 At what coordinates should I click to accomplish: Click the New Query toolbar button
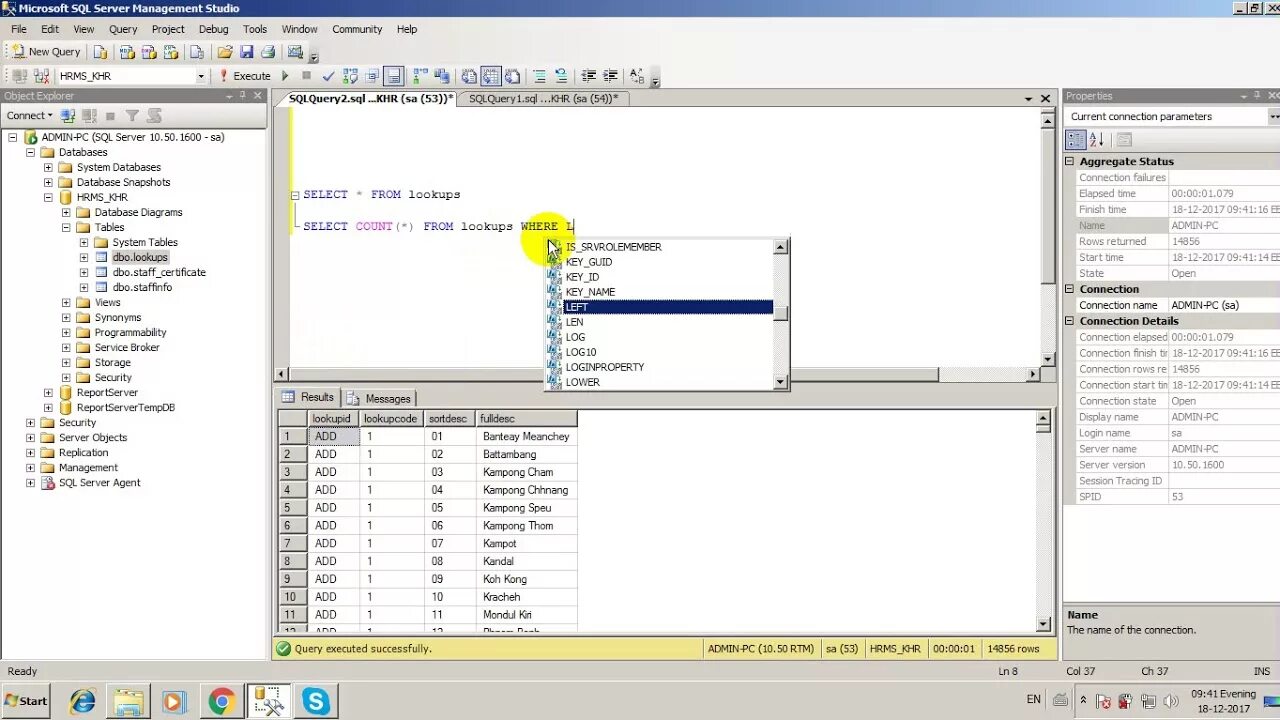[44, 52]
